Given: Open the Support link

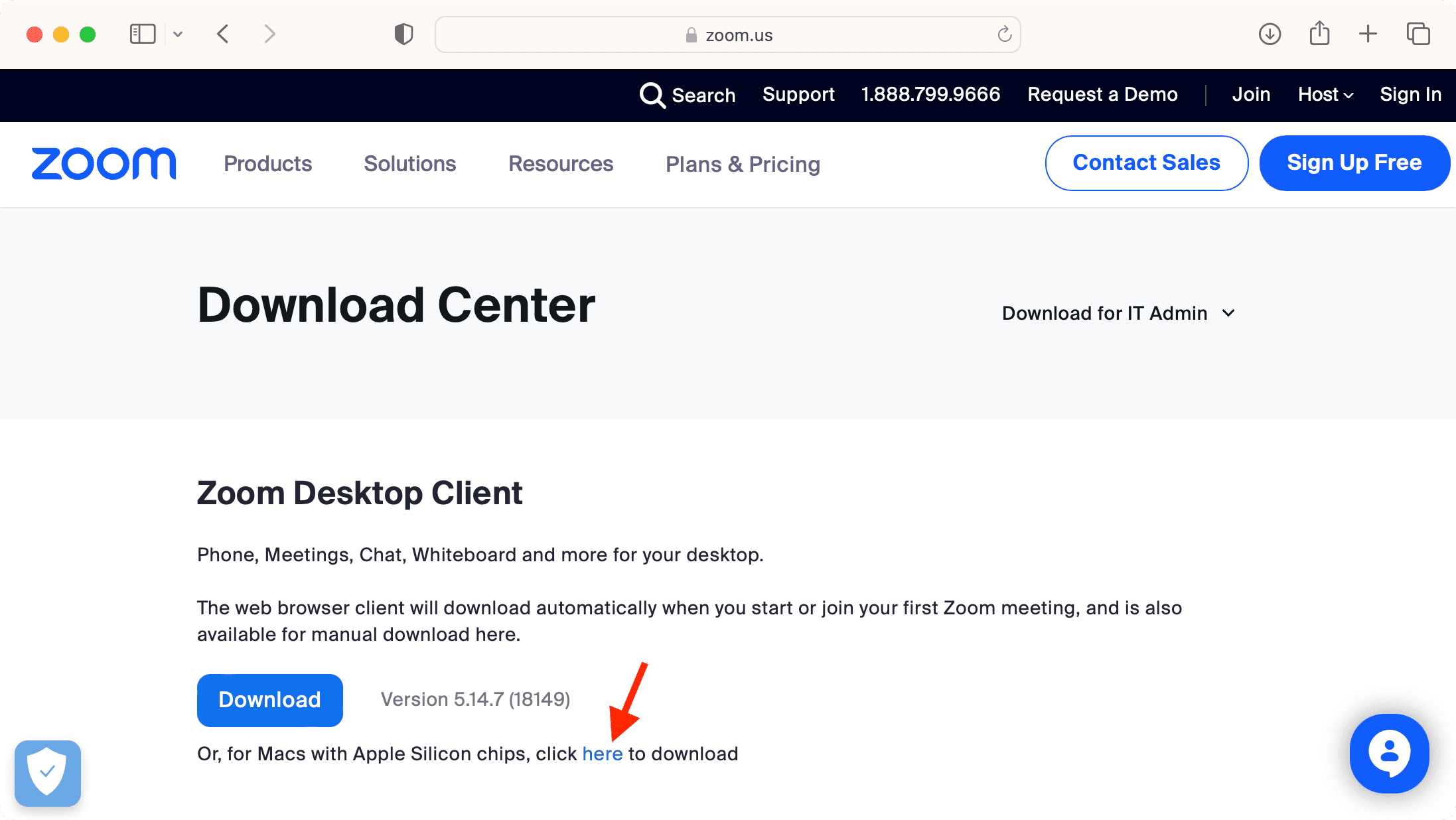Looking at the screenshot, I should pos(798,94).
